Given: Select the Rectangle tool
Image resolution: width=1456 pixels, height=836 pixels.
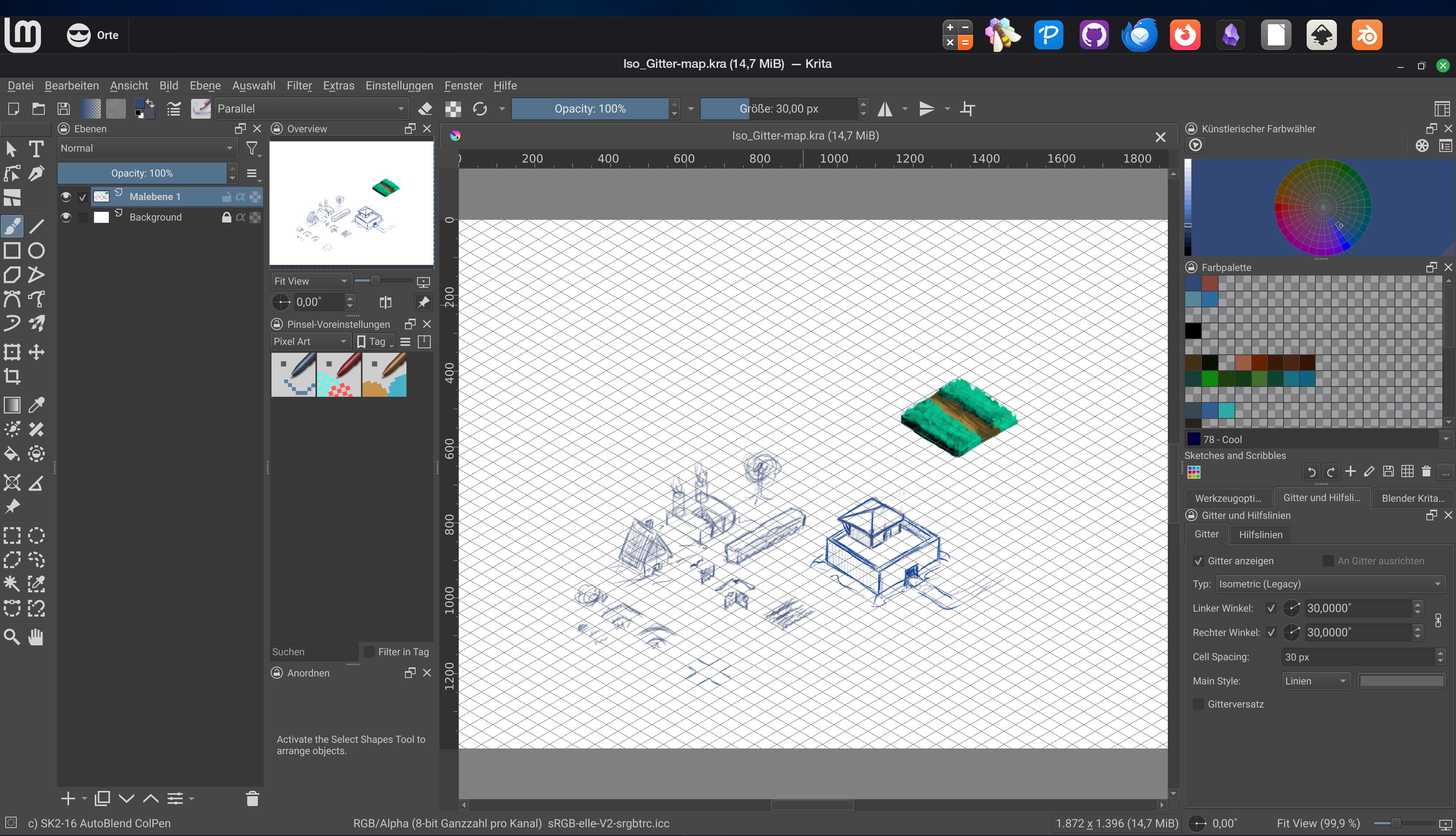Looking at the screenshot, I should coord(12,251).
